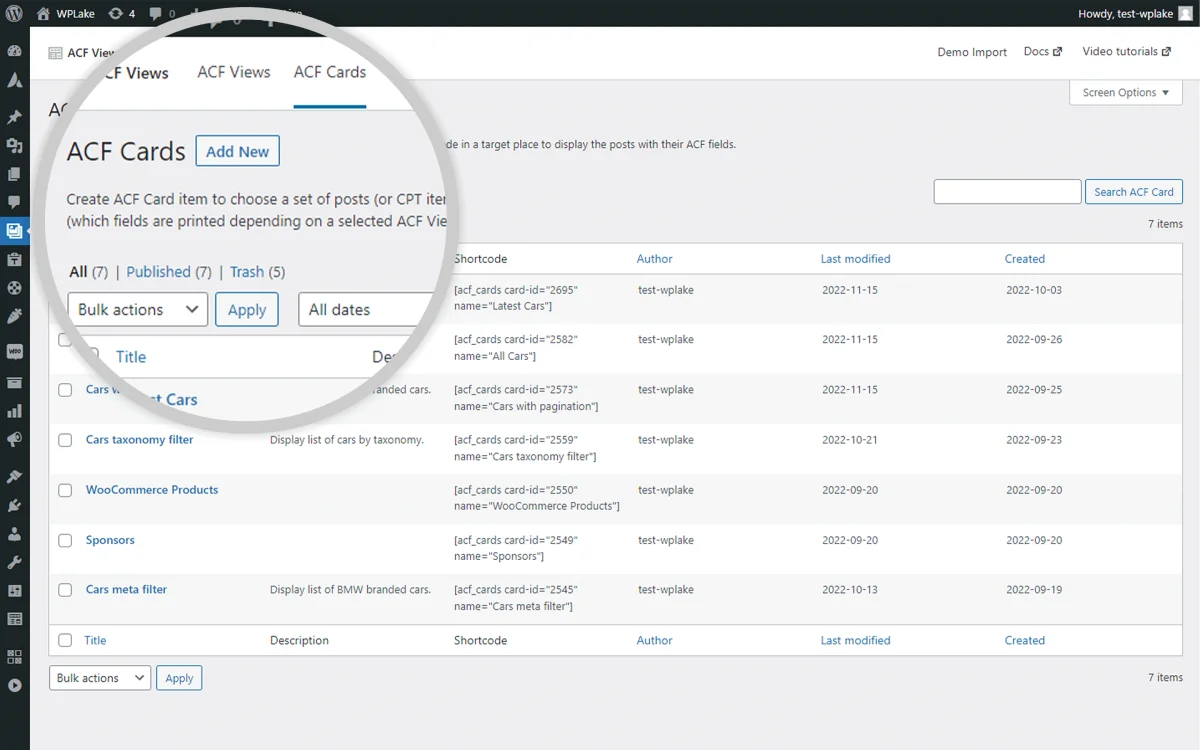1200x750 pixels.
Task: Open the WordPress logo menu
Action: click(x=15, y=14)
